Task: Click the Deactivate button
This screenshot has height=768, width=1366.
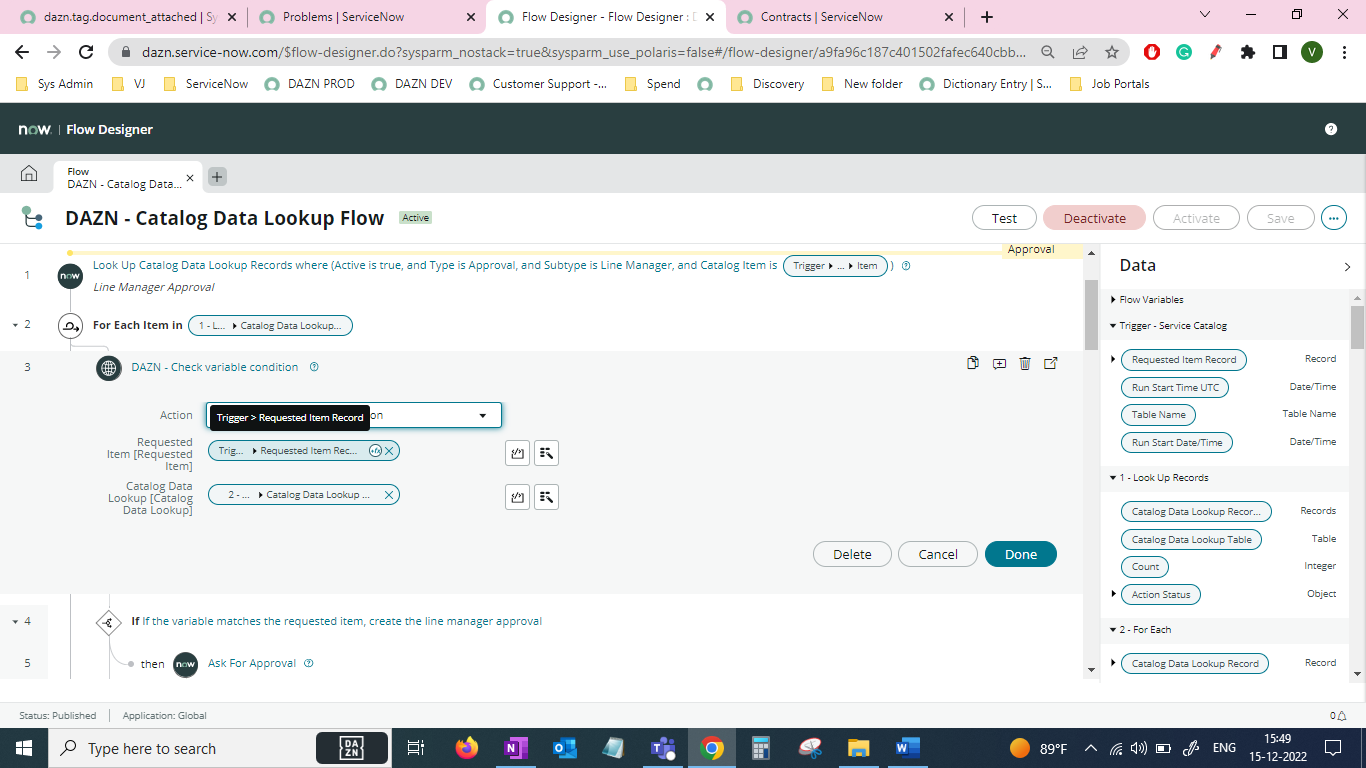Action: click(x=1094, y=218)
